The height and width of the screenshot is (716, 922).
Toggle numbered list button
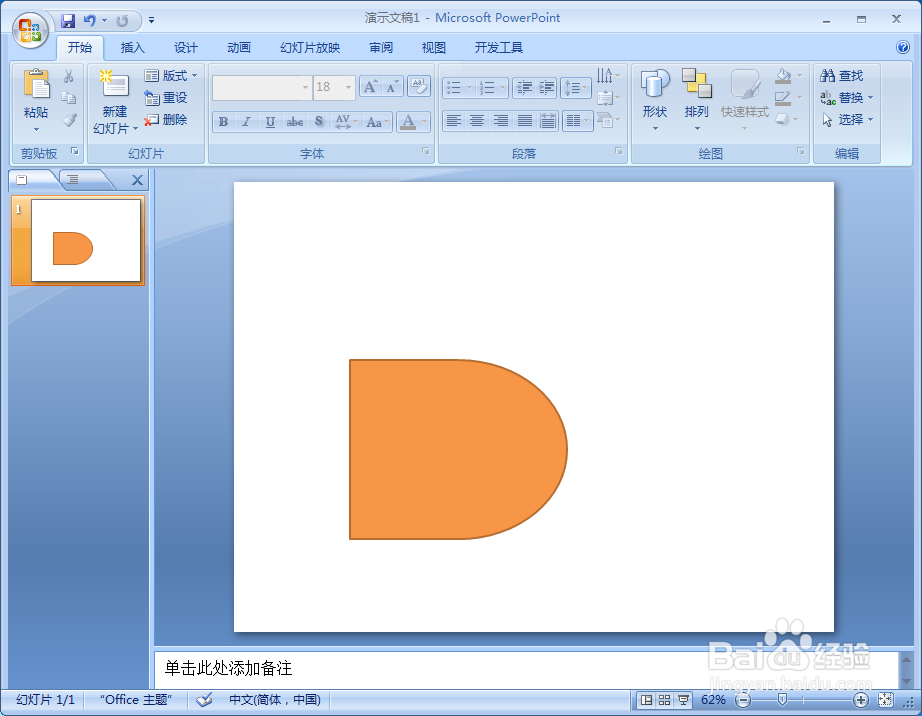pyautogui.click(x=487, y=88)
